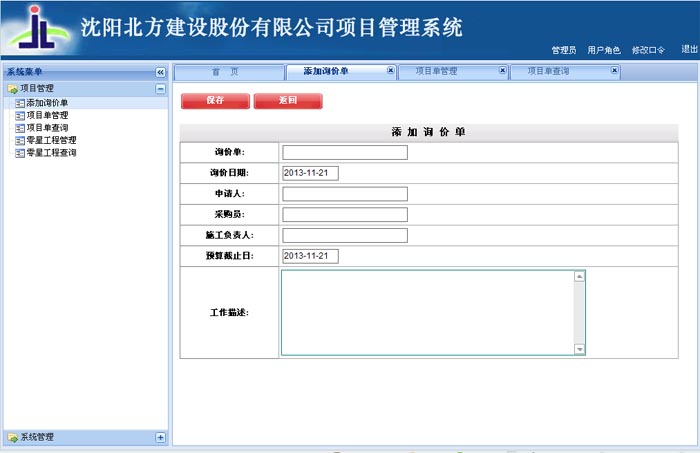
Task: Select 零星工程查询 in the sidebar tree
Action: point(50,153)
